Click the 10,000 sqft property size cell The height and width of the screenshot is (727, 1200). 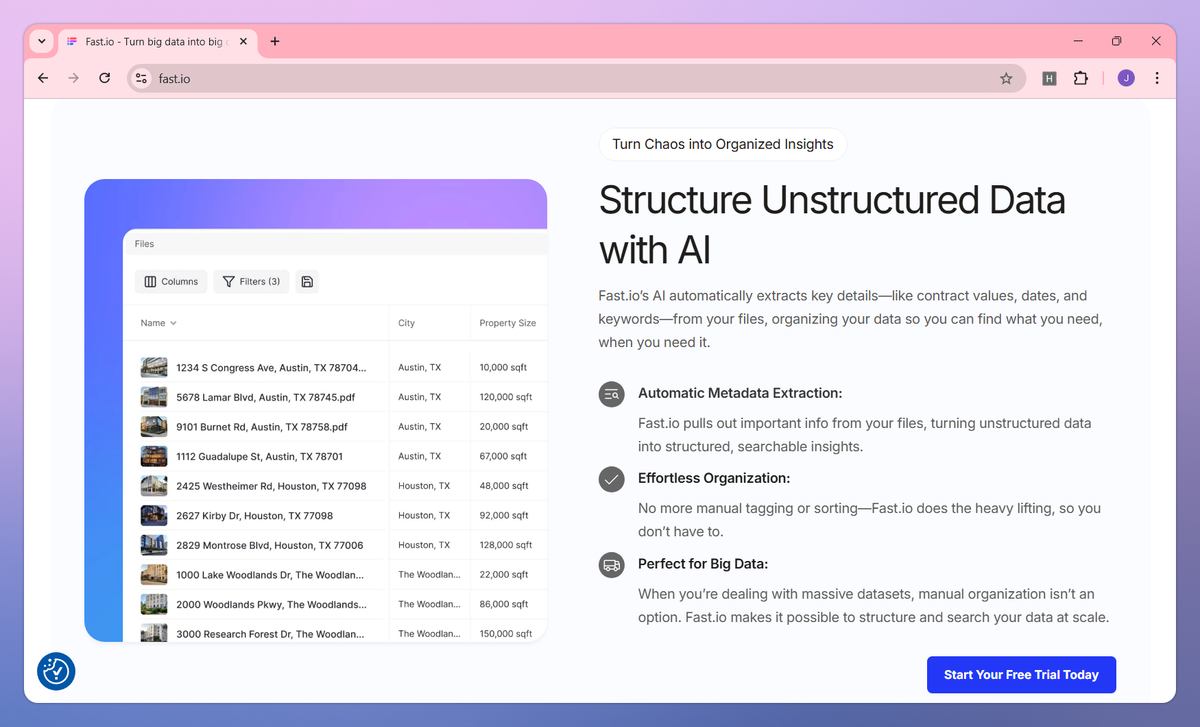click(503, 368)
